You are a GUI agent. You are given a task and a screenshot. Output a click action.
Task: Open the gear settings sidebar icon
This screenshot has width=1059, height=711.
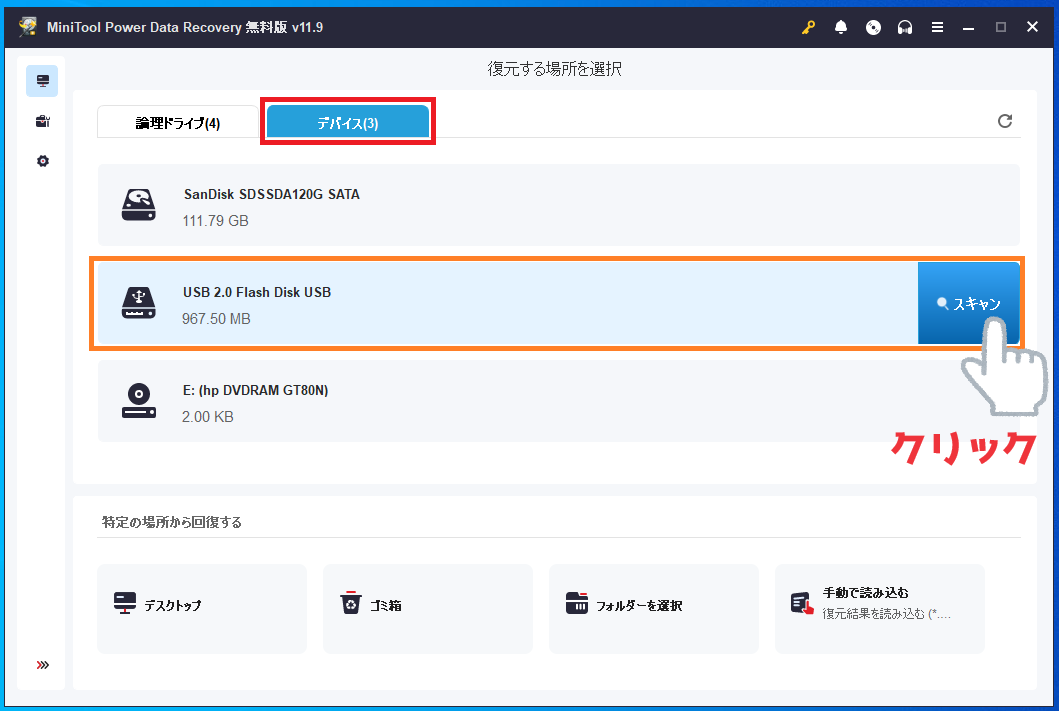coord(43,161)
